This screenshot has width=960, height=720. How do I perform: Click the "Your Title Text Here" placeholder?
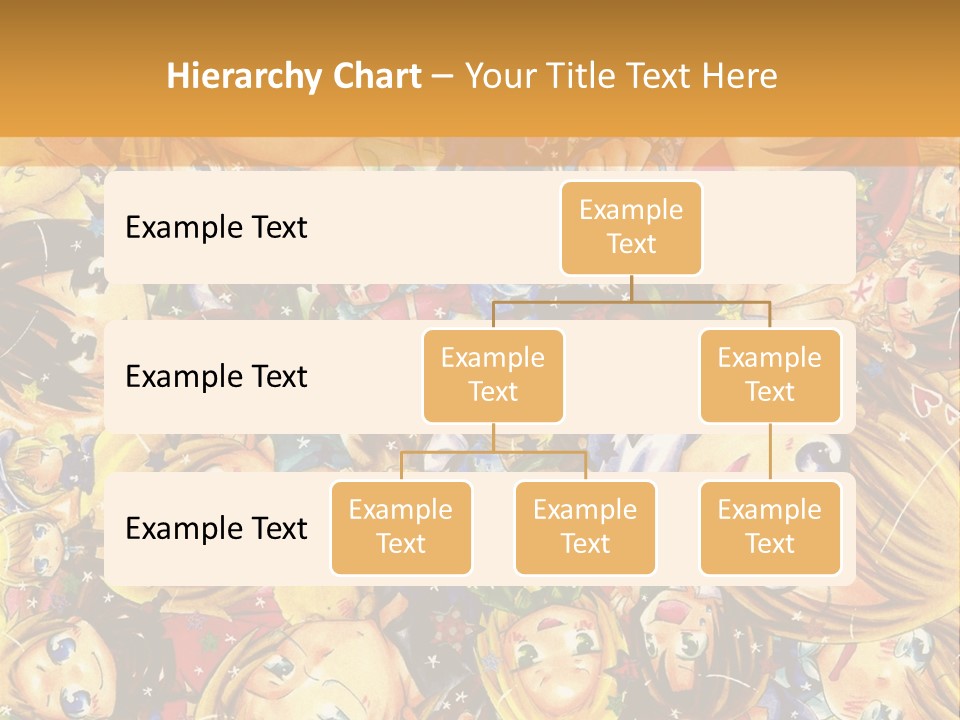[621, 76]
